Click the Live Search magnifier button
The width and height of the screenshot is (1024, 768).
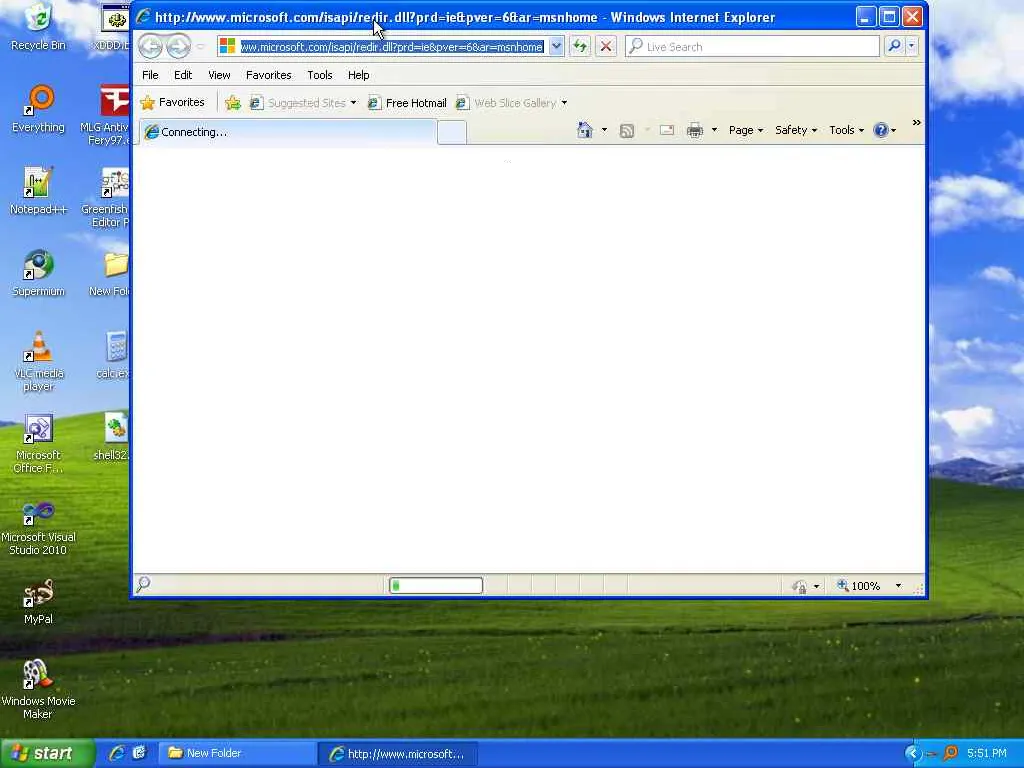pyautogui.click(x=894, y=46)
